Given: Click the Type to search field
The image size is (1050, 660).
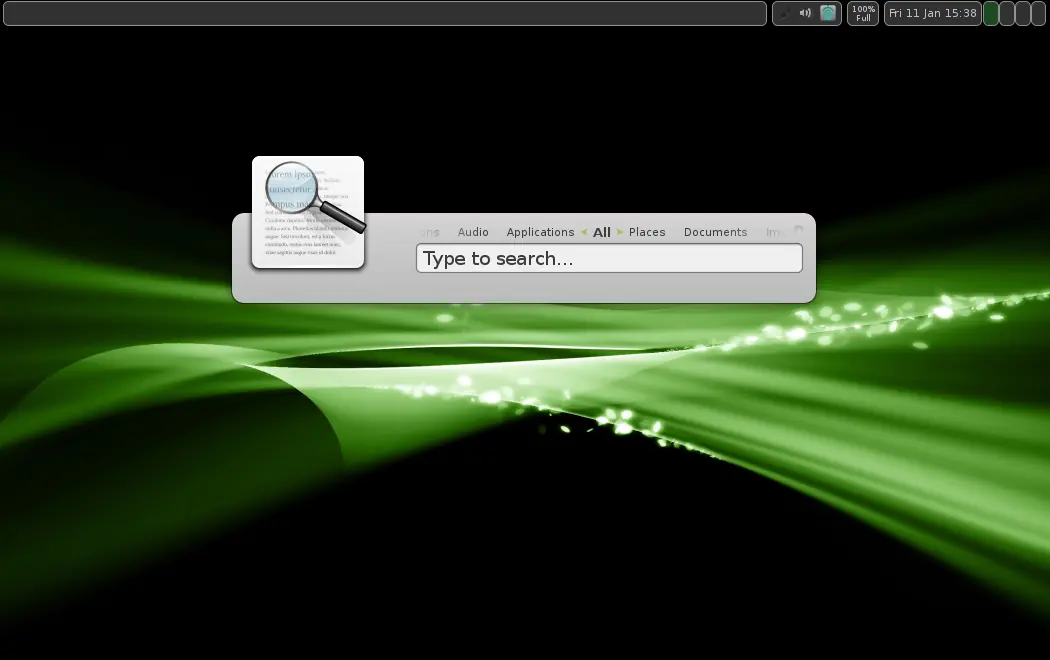Looking at the screenshot, I should coord(609,258).
